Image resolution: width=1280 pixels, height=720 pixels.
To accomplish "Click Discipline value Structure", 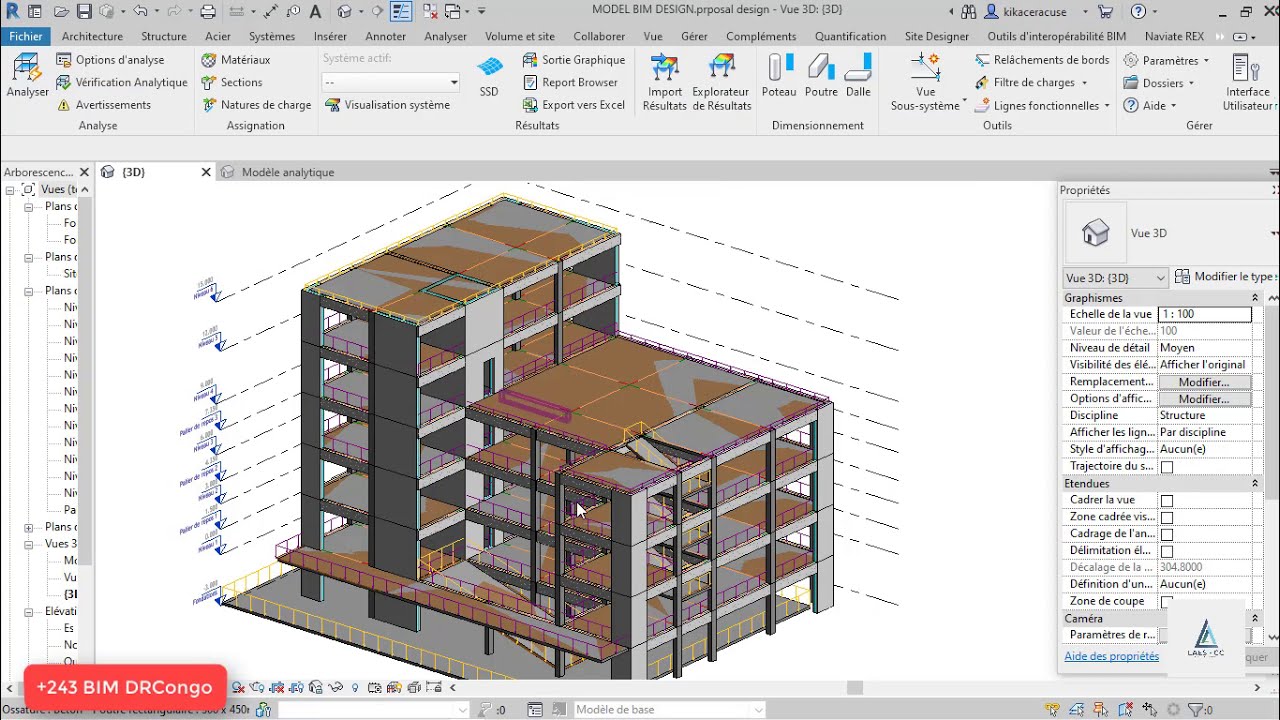I will [x=1204, y=415].
